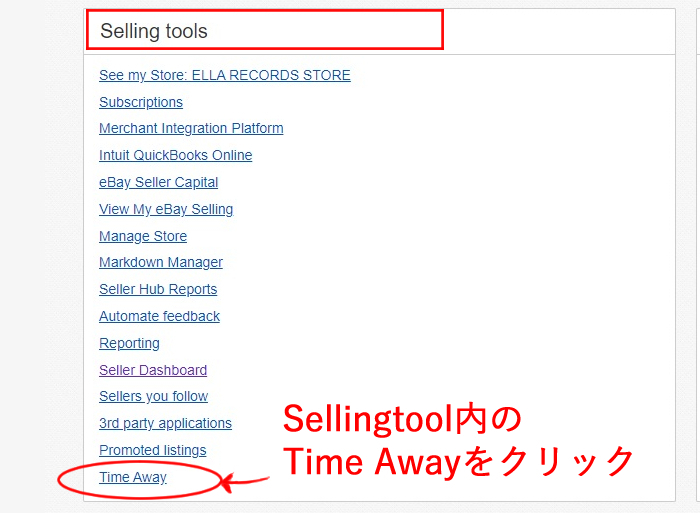The image size is (700, 513).
Task: Open the See my Store: ELLA RECORDS STORE link
Action: tap(225, 75)
